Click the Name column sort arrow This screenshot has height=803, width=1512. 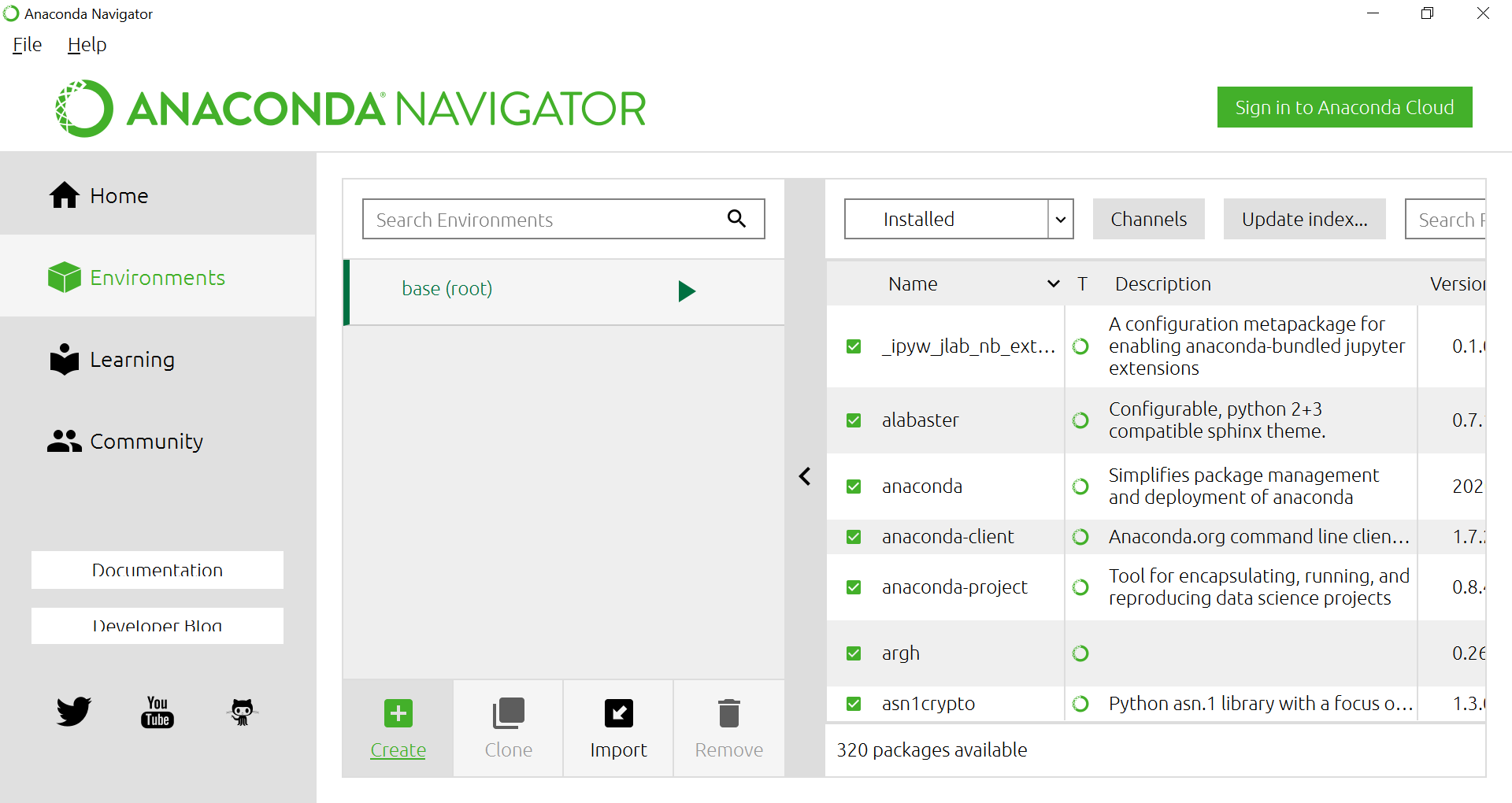coord(1053,284)
